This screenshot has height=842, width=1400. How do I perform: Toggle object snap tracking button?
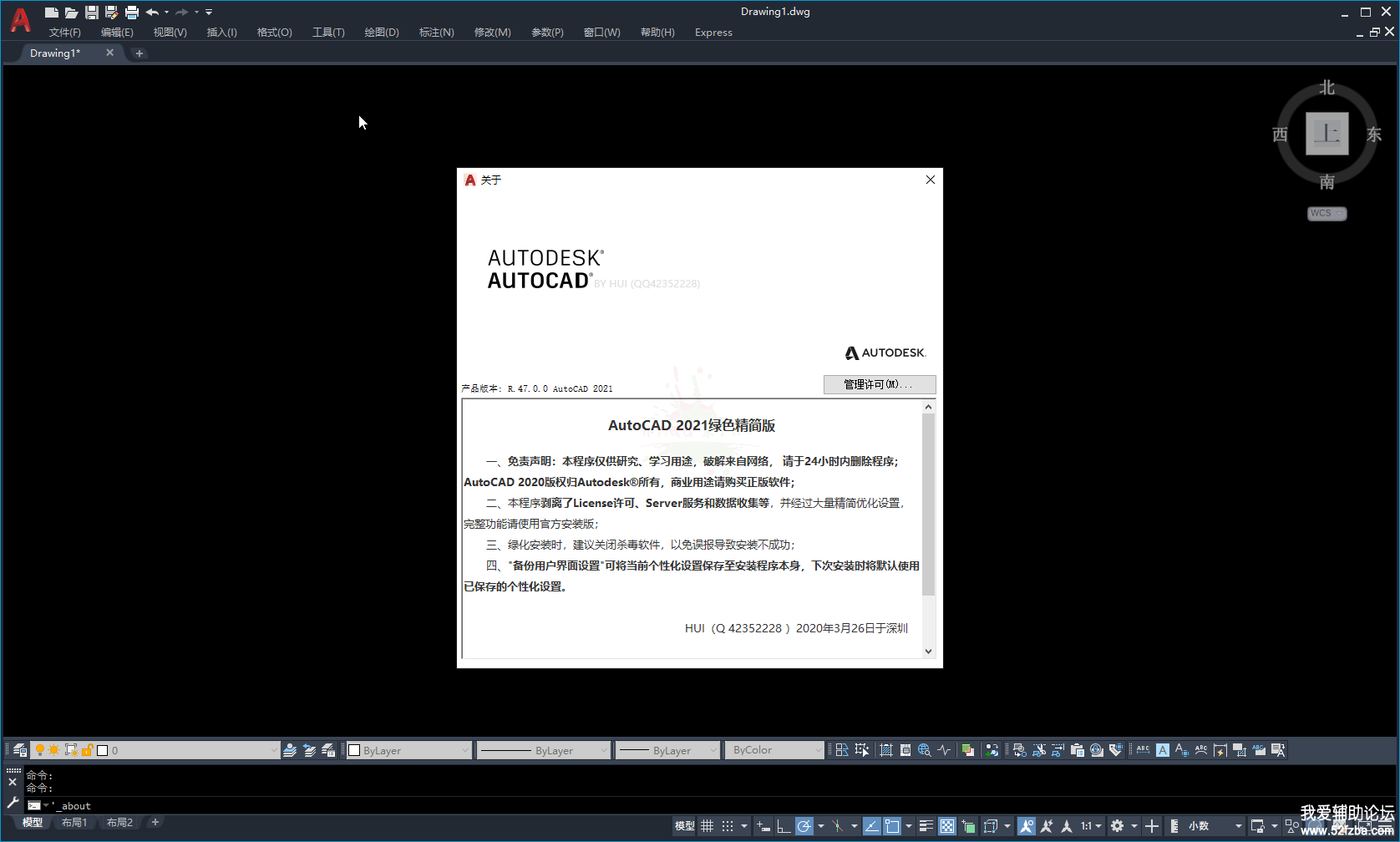click(871, 826)
